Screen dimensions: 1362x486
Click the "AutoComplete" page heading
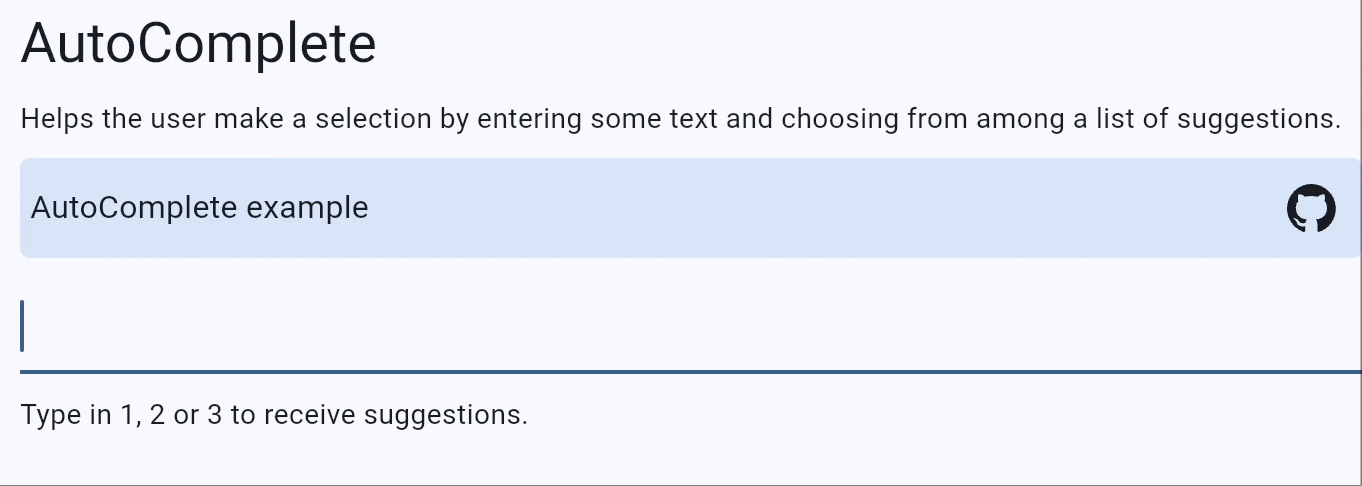[198, 44]
